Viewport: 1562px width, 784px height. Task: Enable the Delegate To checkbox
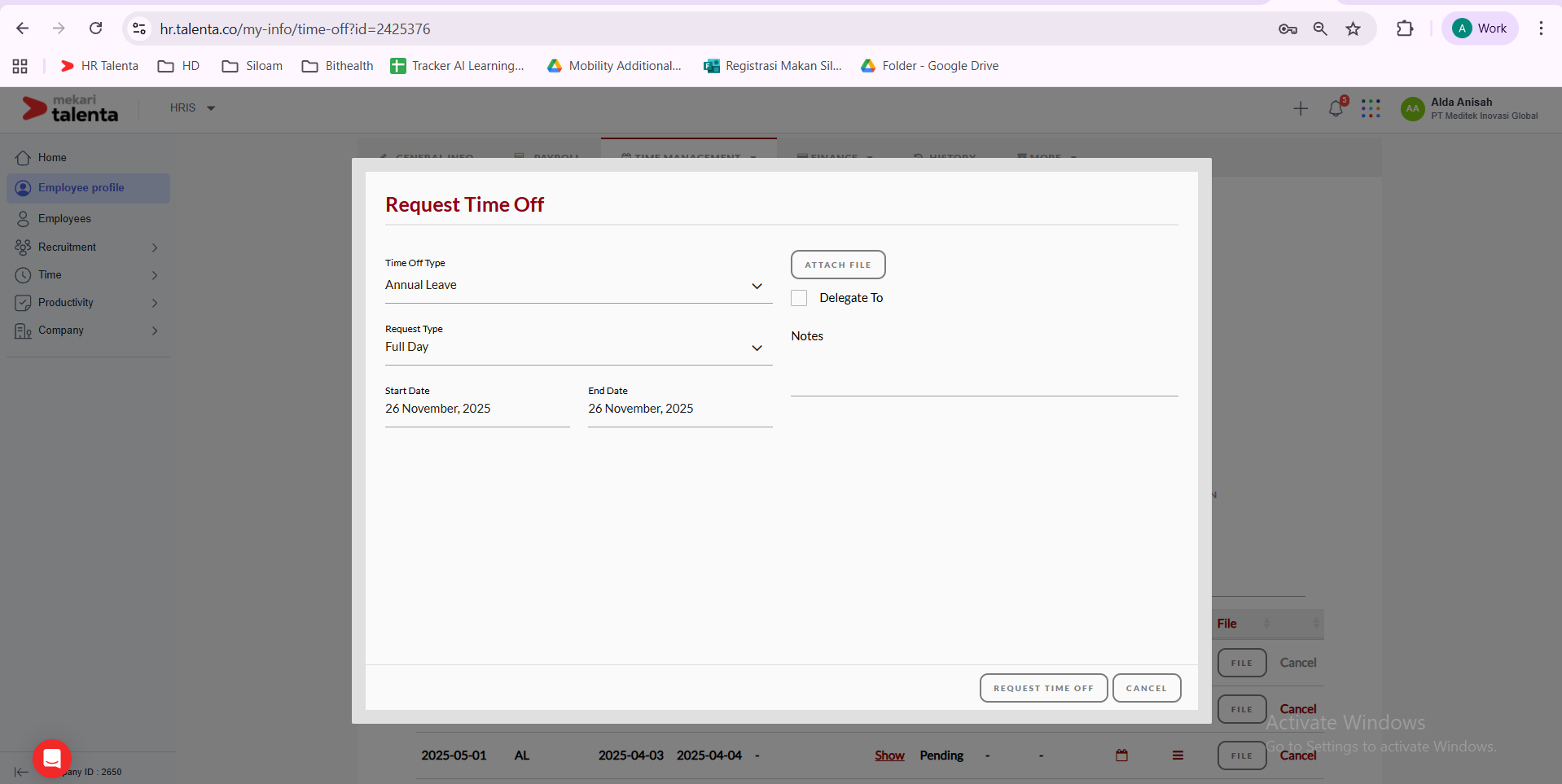point(799,298)
